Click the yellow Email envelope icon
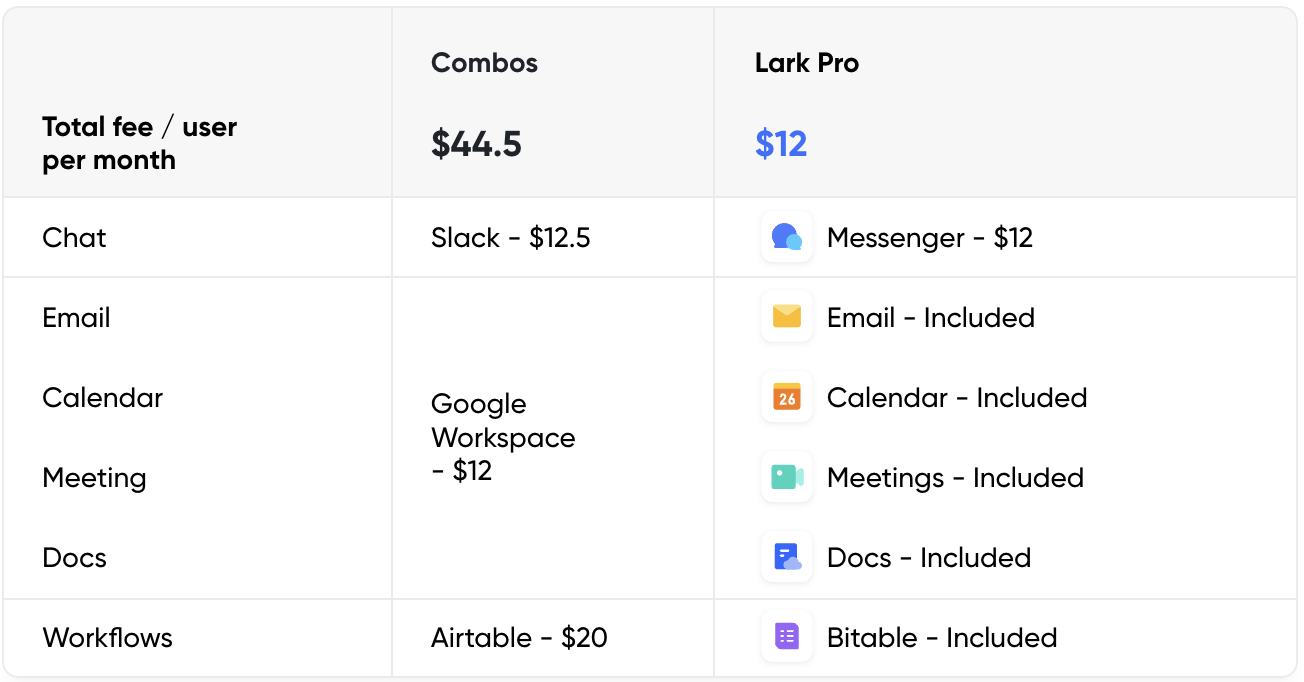This screenshot has width=1304, height=682. (x=787, y=318)
